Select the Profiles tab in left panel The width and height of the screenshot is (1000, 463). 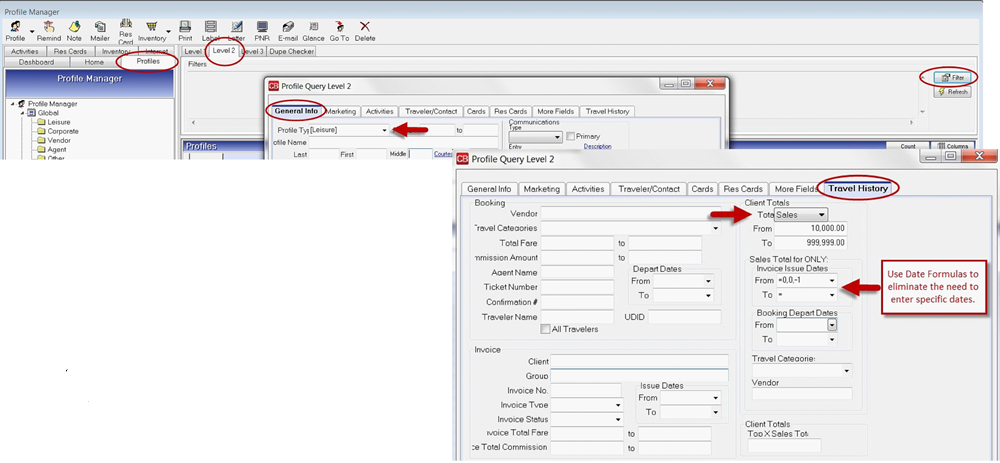[148, 61]
